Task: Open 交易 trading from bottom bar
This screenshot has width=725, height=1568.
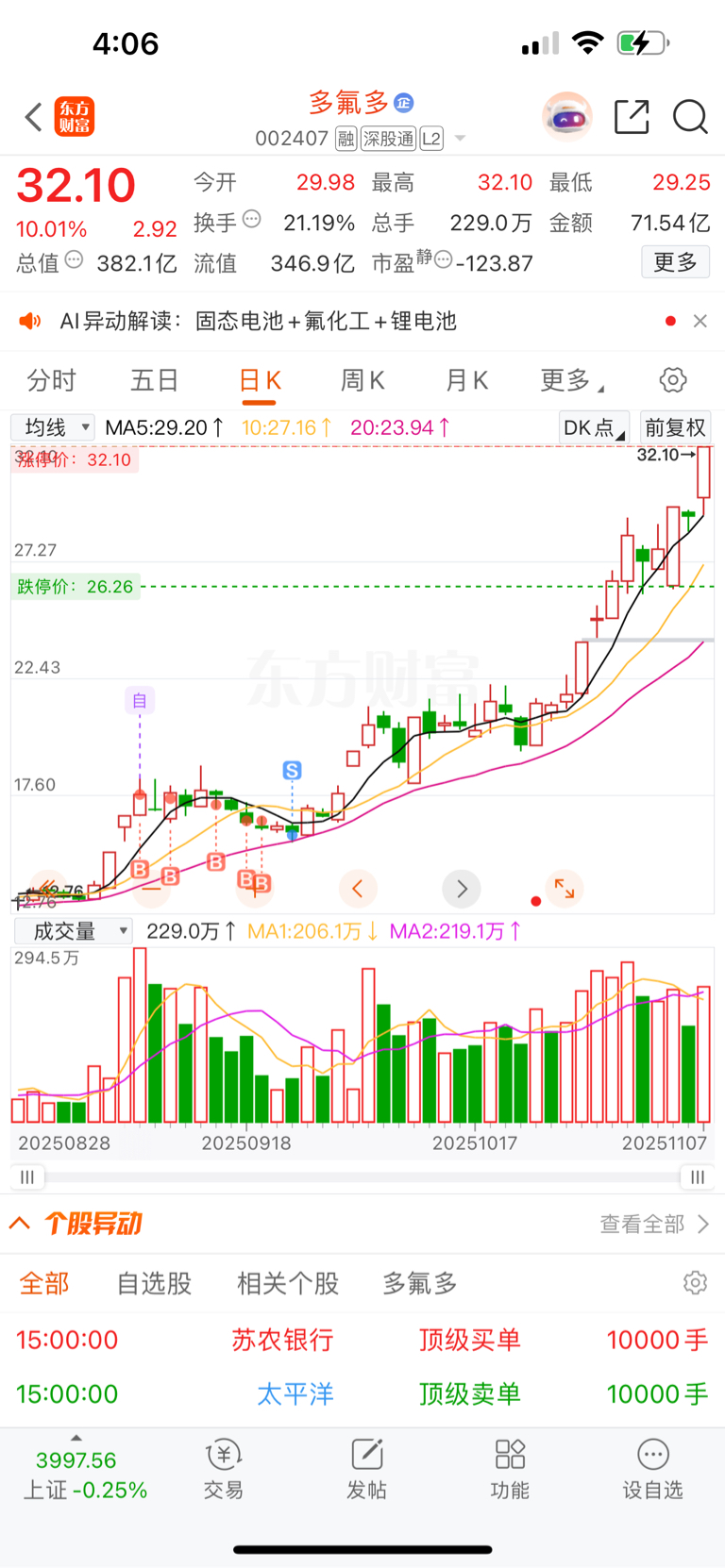Action: tap(224, 1470)
